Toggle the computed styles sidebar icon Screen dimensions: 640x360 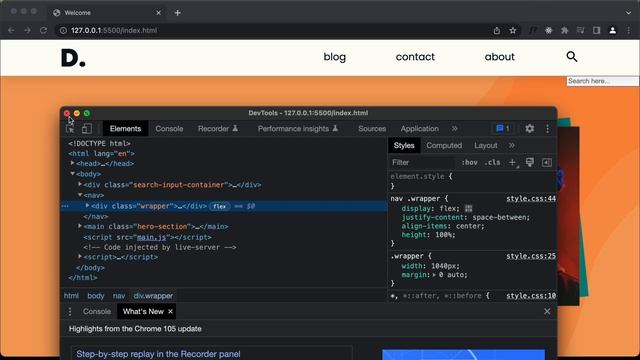pyautogui.click(x=547, y=162)
